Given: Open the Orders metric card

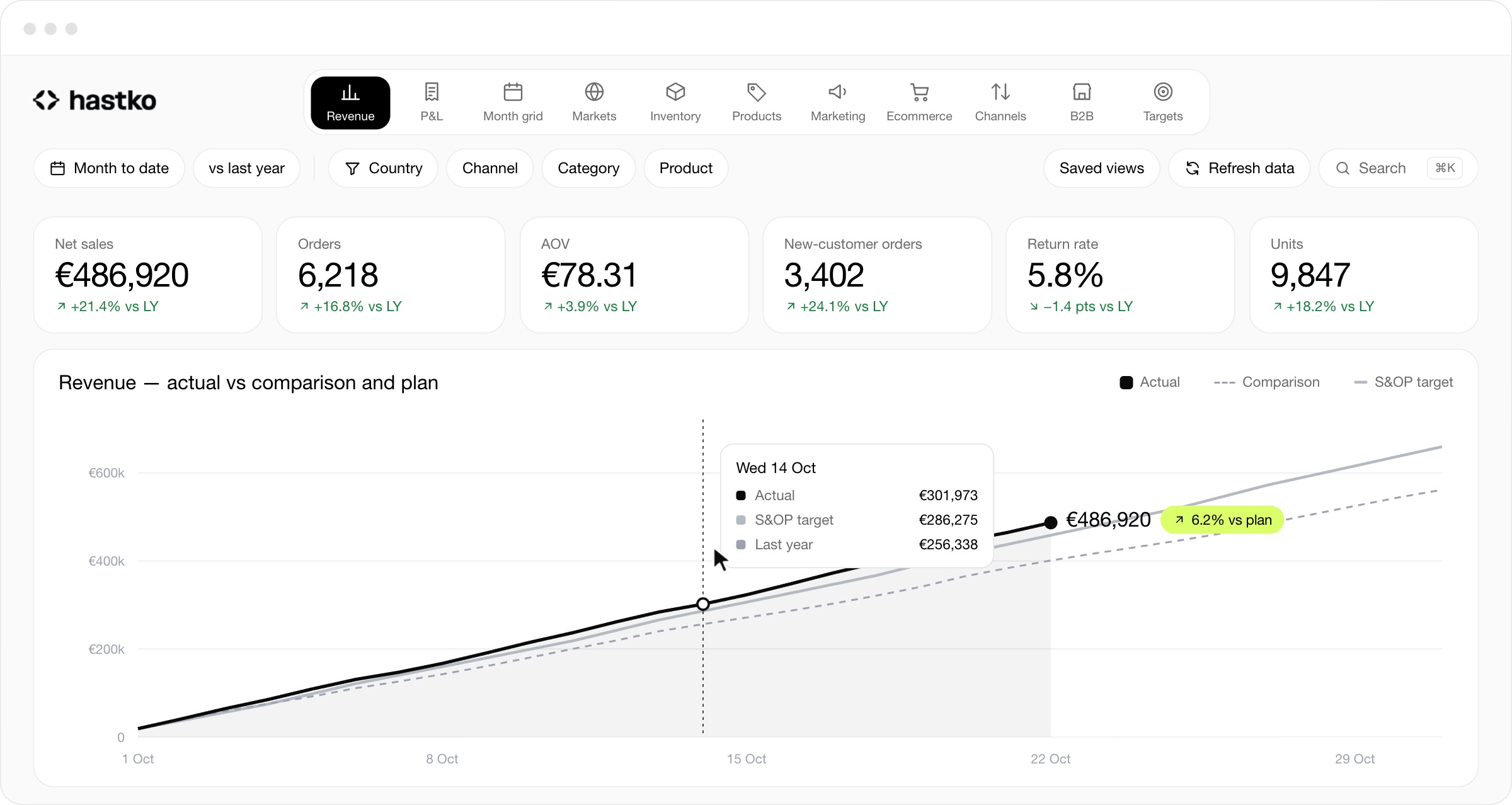Looking at the screenshot, I should [391, 275].
